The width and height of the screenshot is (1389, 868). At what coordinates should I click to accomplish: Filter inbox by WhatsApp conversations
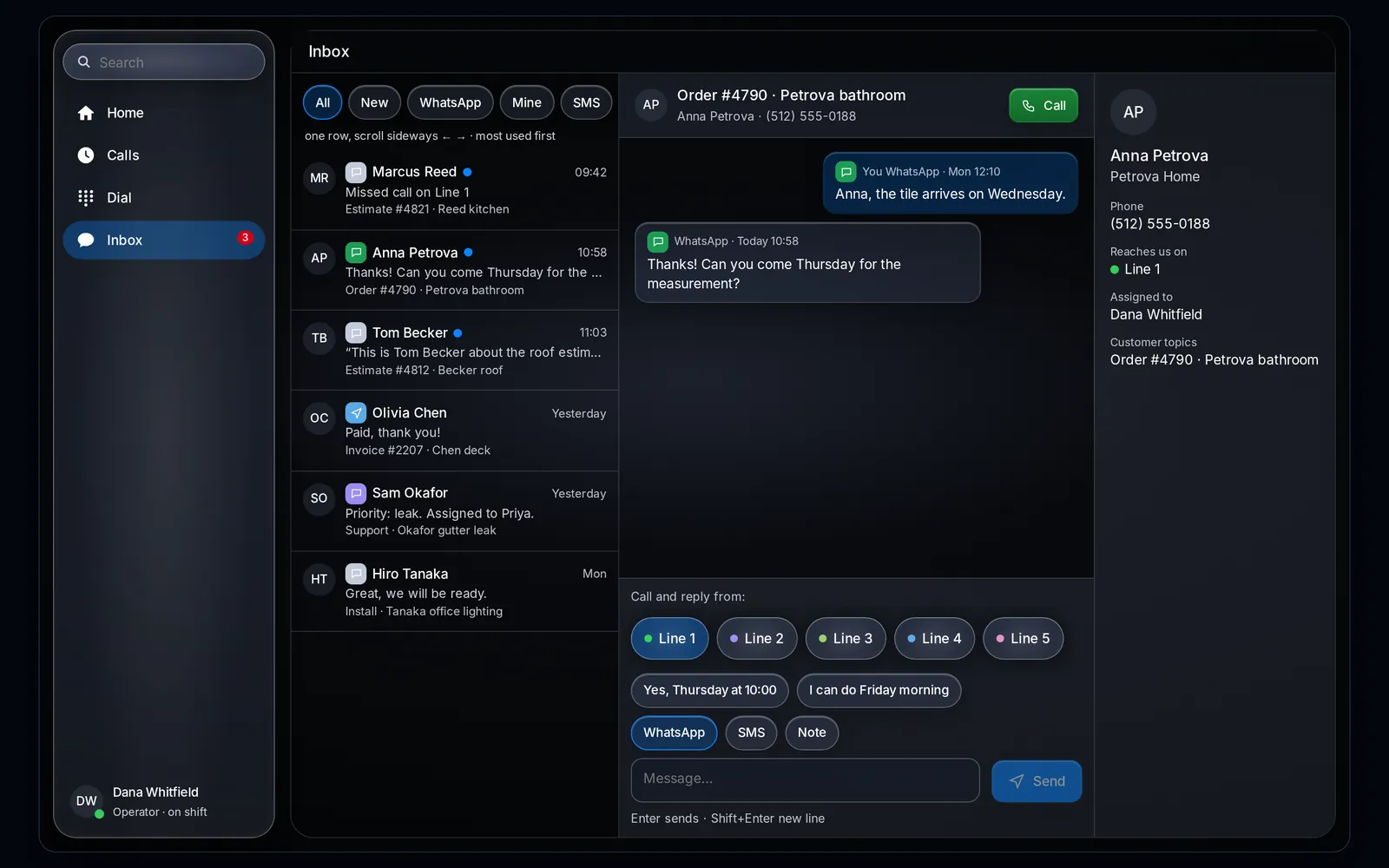tap(450, 102)
